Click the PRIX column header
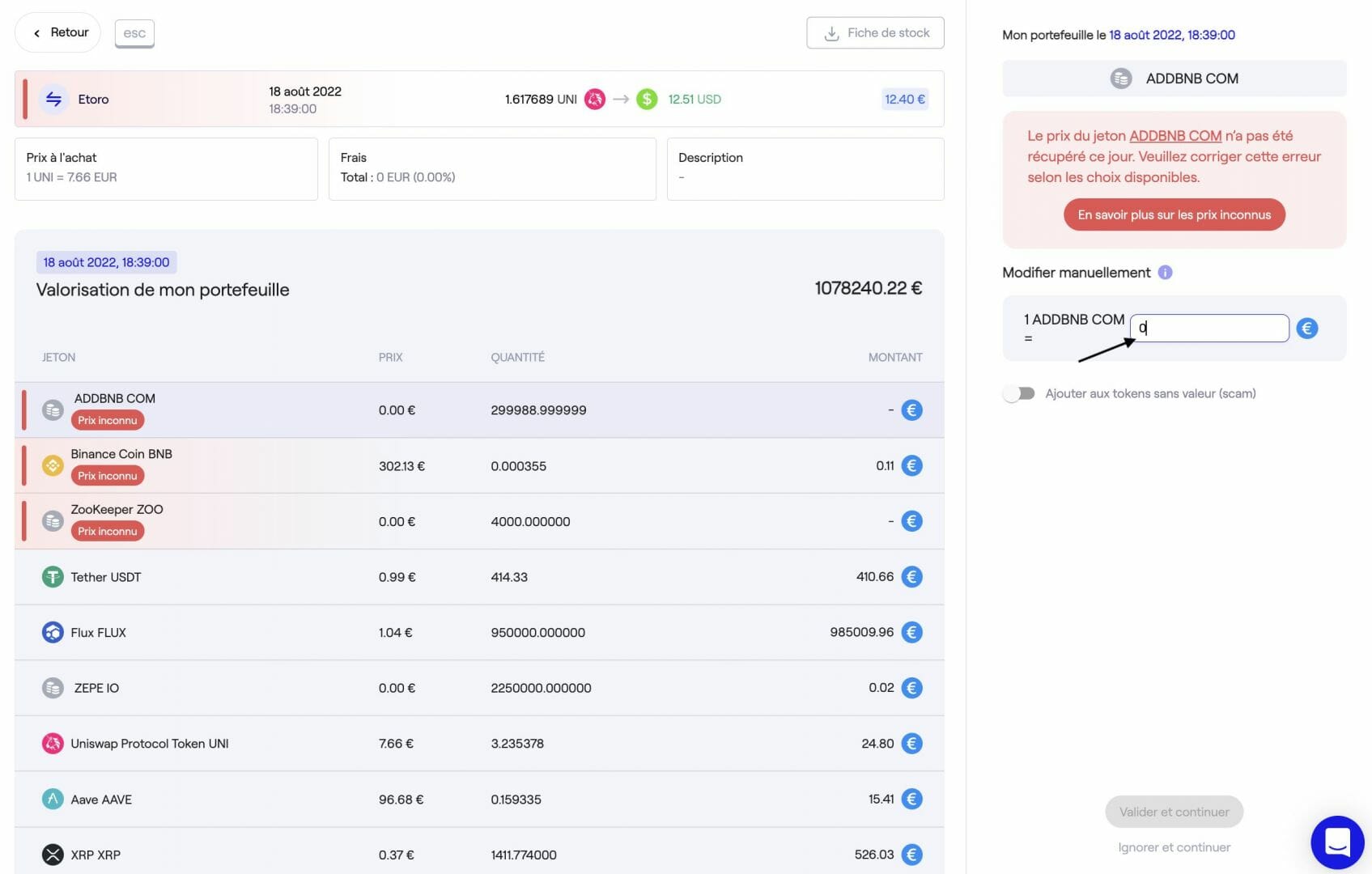The height and width of the screenshot is (874, 1372). tap(390, 357)
